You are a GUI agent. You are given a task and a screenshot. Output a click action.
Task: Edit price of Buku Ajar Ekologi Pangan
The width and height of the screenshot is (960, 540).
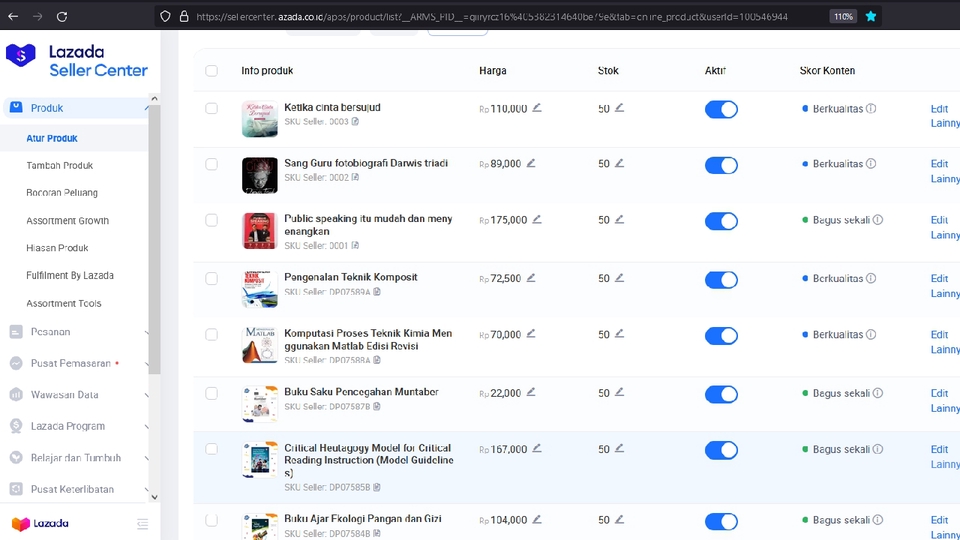coord(537,519)
